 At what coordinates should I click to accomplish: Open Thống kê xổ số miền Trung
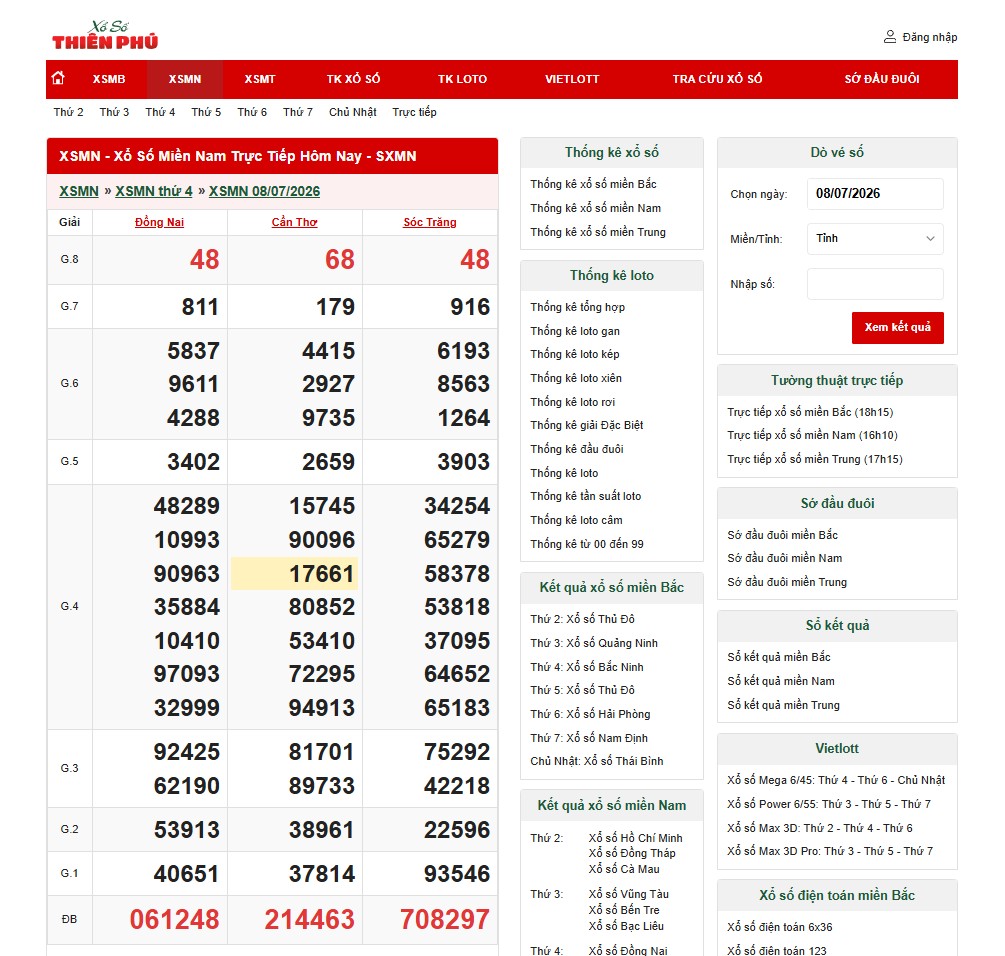tap(597, 232)
